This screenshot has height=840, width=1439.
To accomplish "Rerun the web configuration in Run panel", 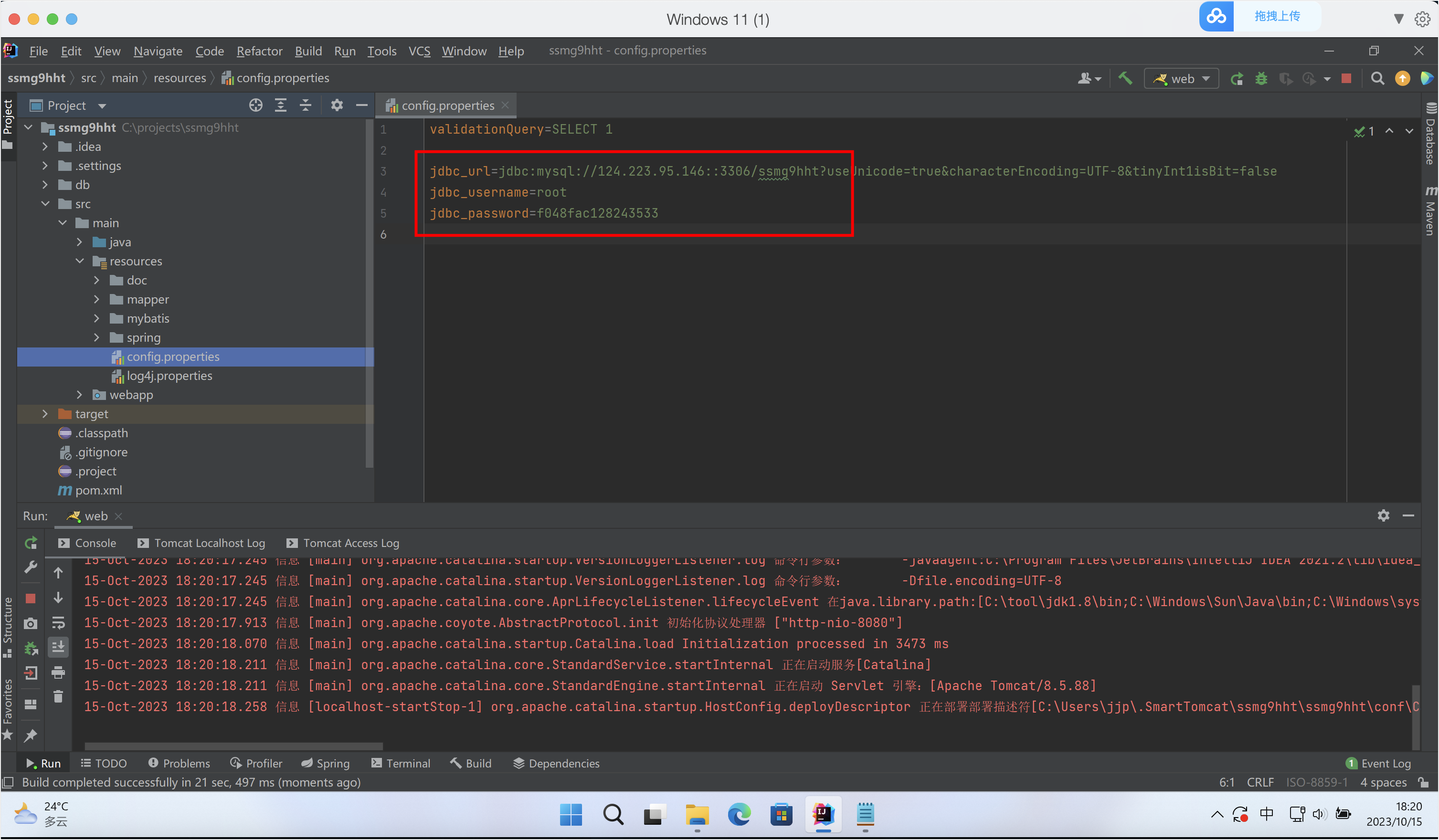I will pyautogui.click(x=31, y=542).
